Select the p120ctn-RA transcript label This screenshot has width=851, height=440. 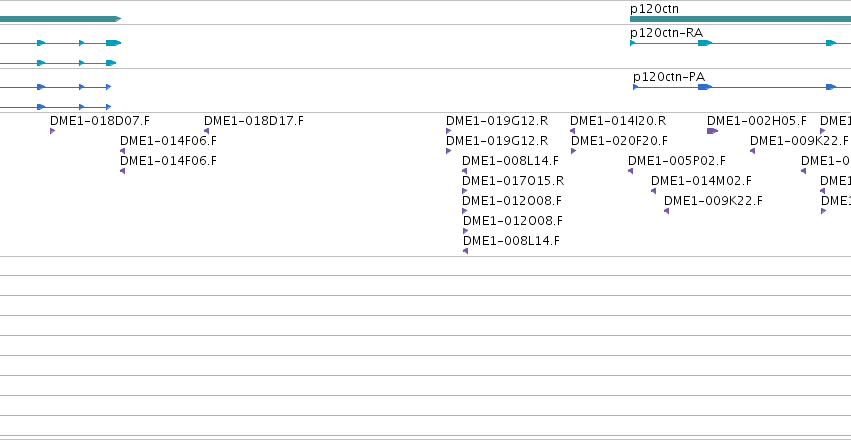[666, 33]
